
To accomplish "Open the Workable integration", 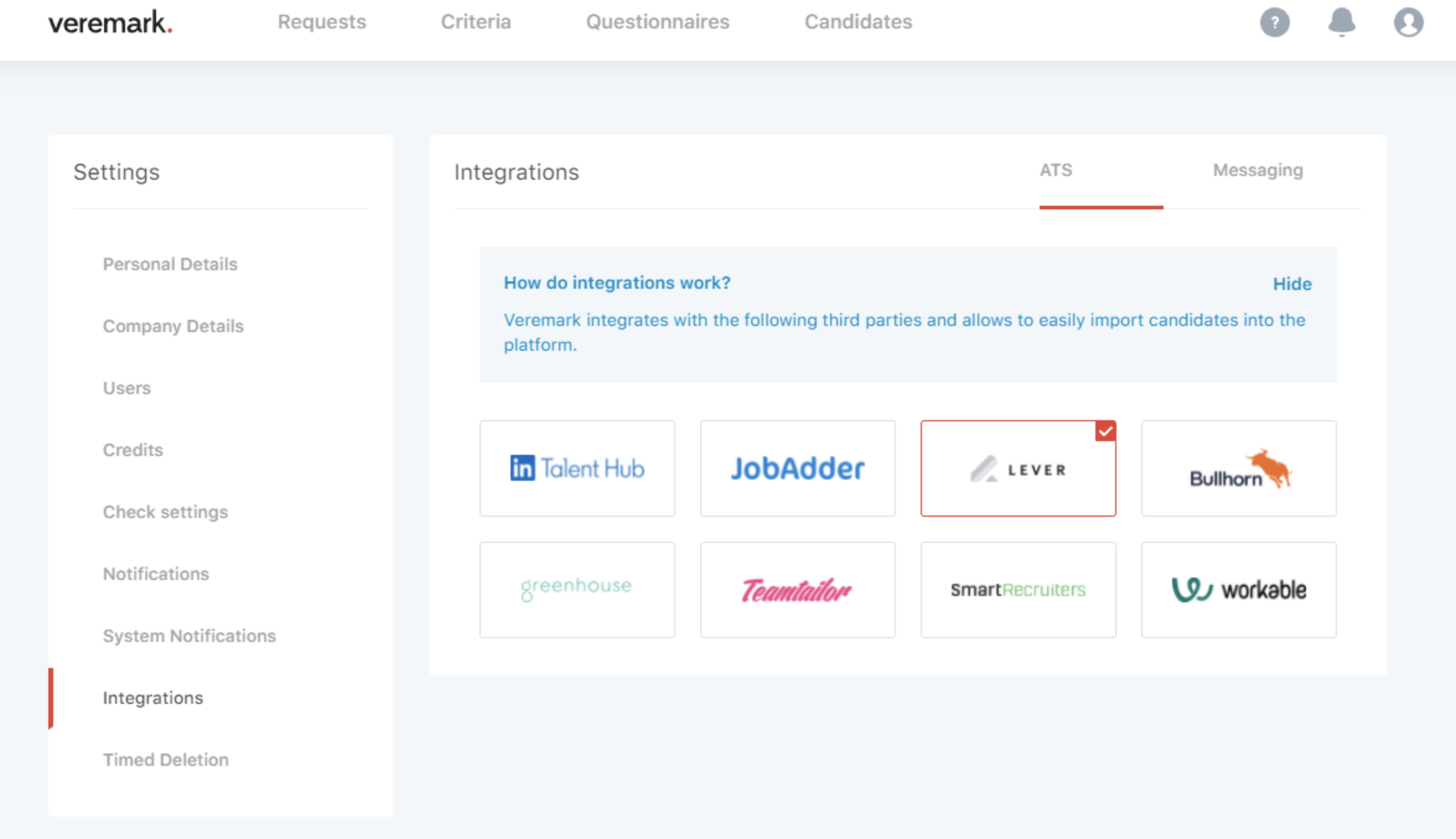I will coord(1239,589).
